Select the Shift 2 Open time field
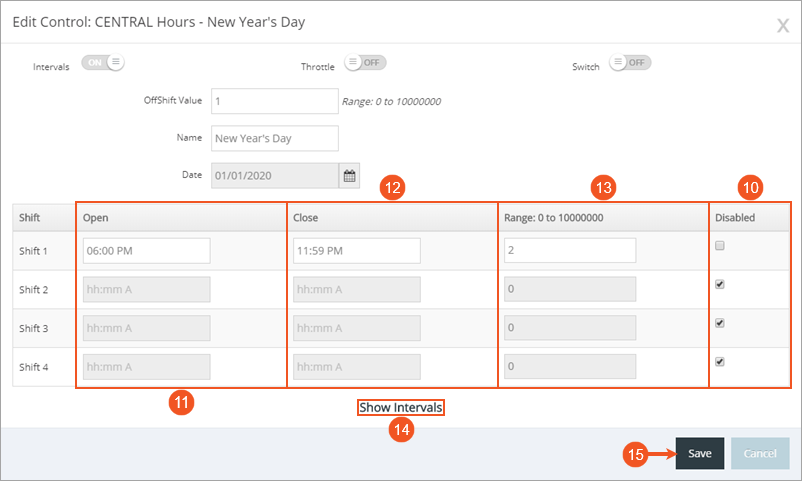Screen dimensions: 802x481 [146, 290]
